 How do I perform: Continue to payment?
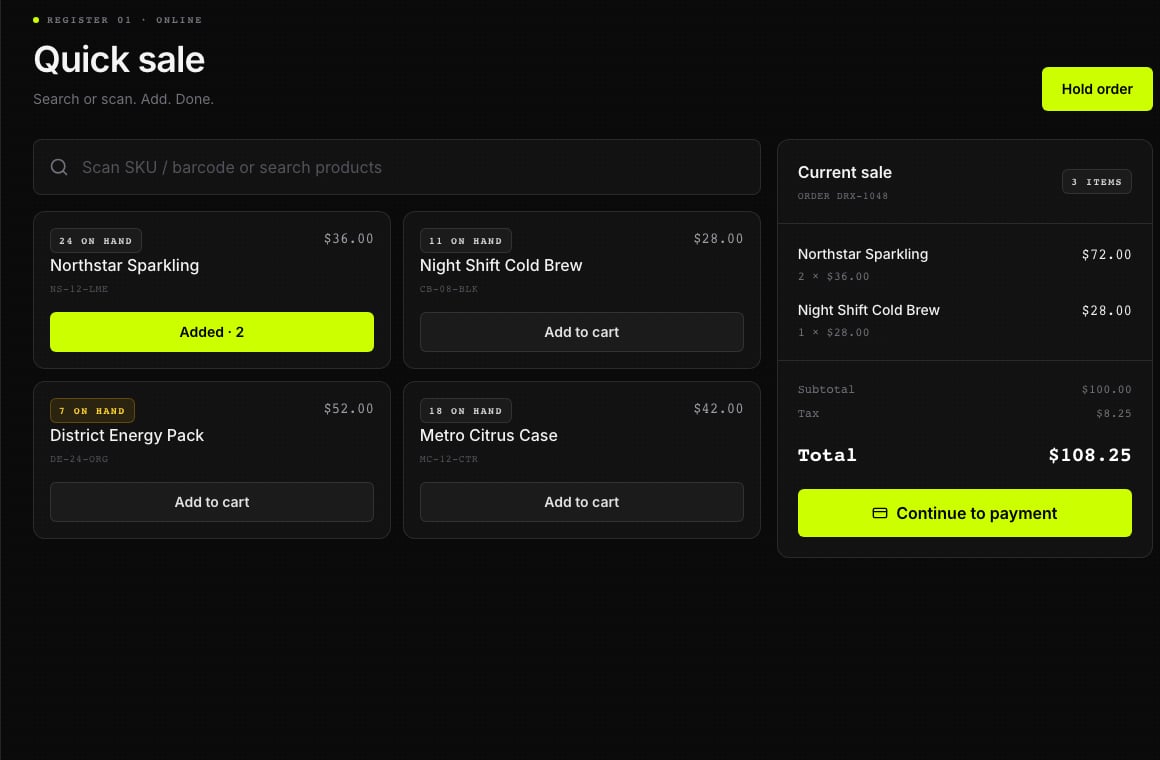pos(965,513)
